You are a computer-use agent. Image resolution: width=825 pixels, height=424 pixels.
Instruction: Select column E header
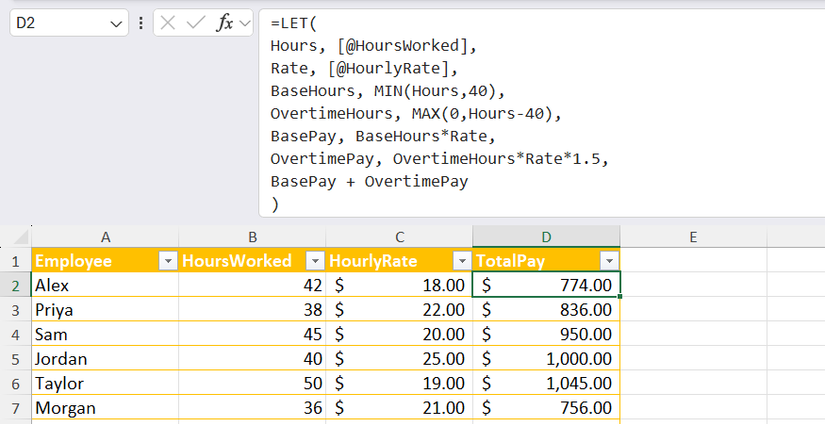pyautogui.click(x=693, y=237)
